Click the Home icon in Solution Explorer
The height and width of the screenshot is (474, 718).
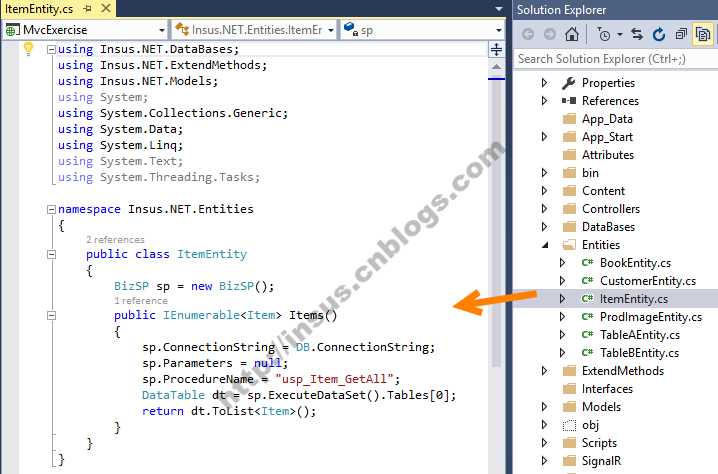click(x=571, y=34)
